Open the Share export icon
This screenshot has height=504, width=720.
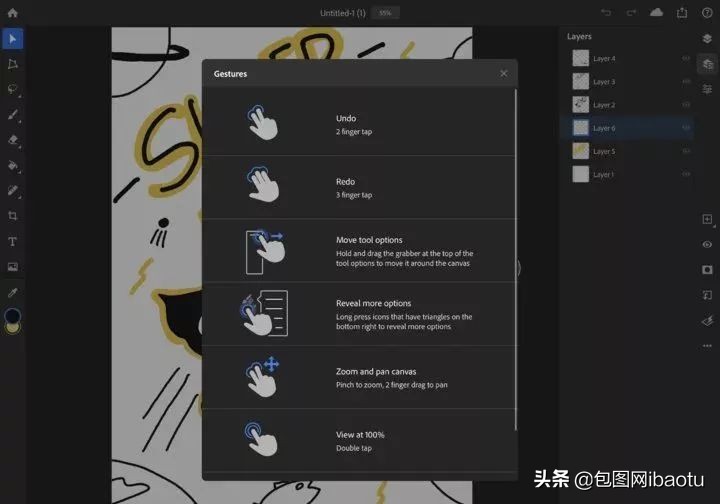(682, 13)
